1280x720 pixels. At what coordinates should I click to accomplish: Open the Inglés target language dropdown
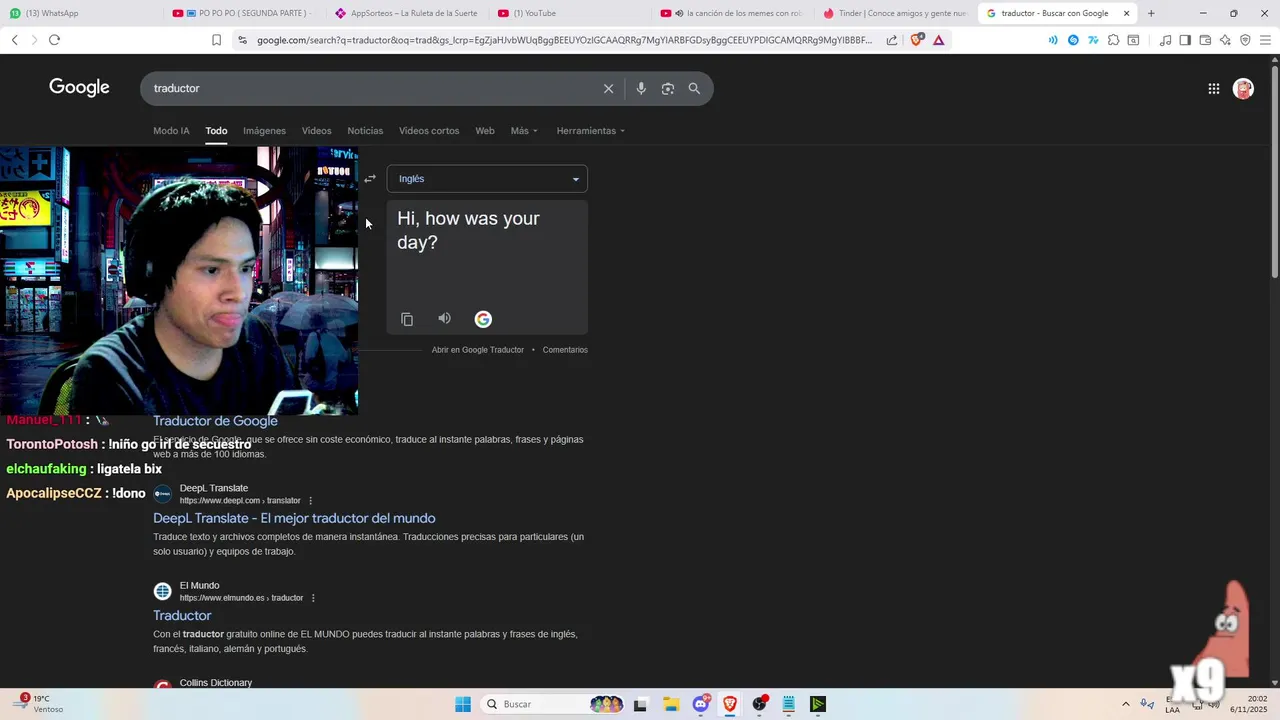(487, 179)
